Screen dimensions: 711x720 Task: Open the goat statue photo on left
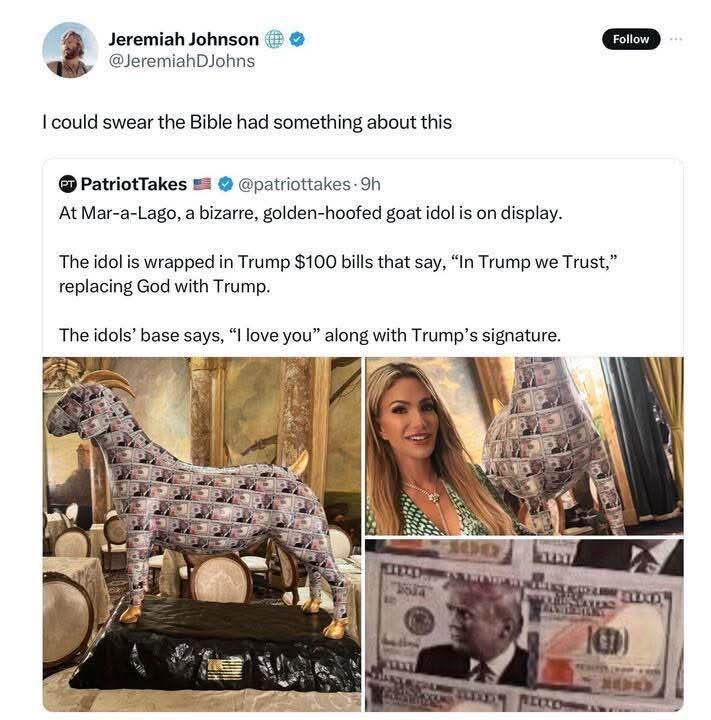202,534
